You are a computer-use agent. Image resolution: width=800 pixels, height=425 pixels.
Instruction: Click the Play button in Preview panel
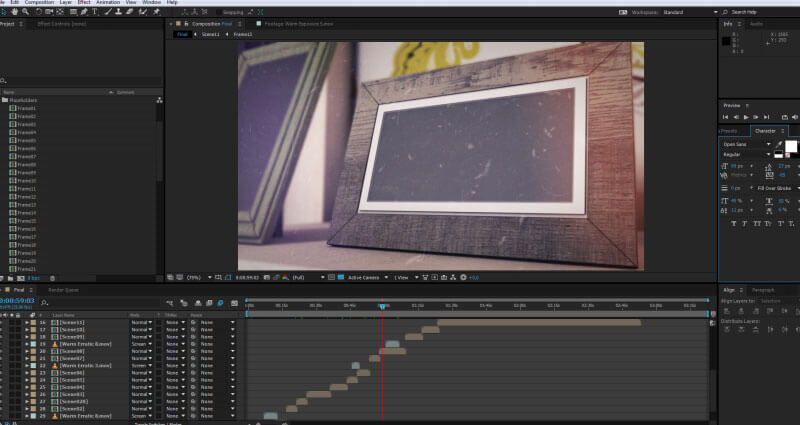point(746,117)
